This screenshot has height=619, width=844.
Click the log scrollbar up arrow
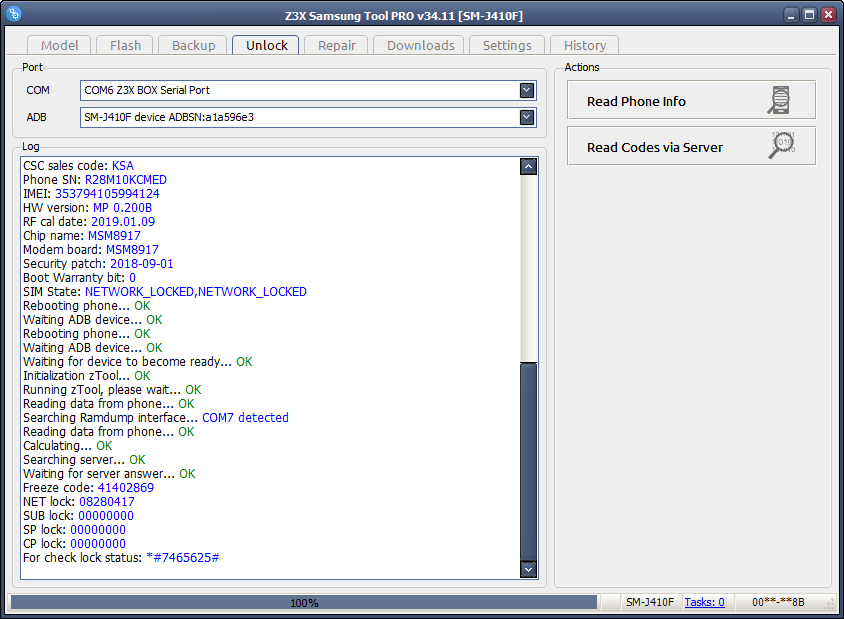click(x=529, y=167)
